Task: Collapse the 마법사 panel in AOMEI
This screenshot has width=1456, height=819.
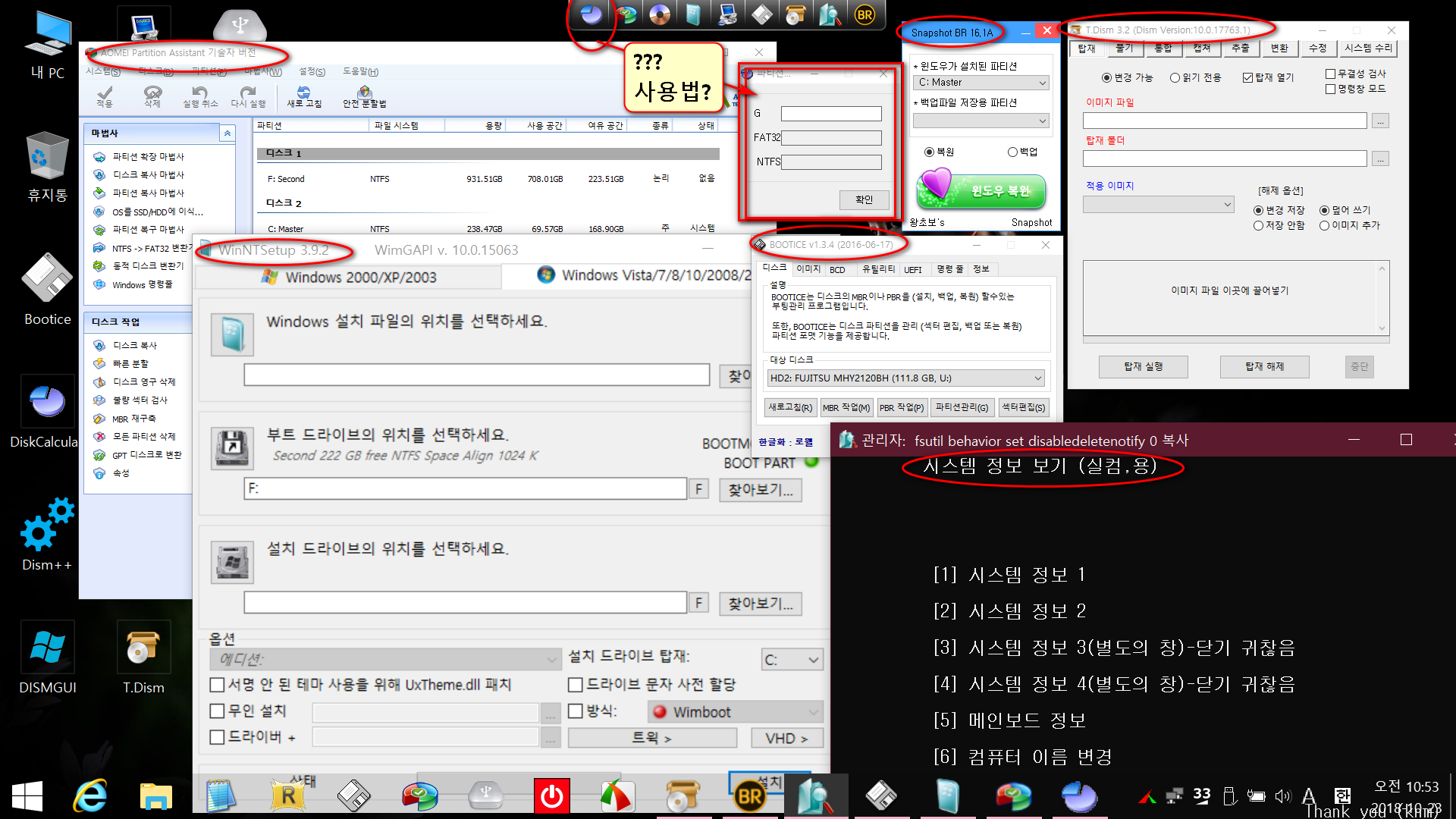Action: pyautogui.click(x=227, y=133)
